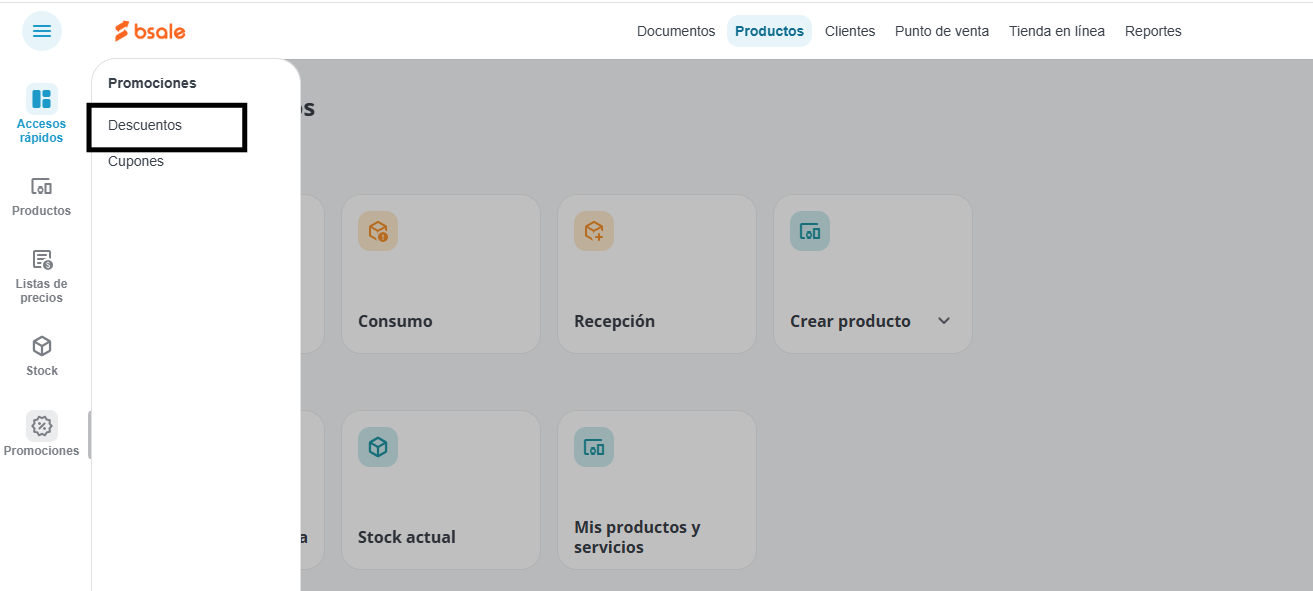Open the Documentos top menu
The height and width of the screenshot is (591, 1313).
coord(676,31)
